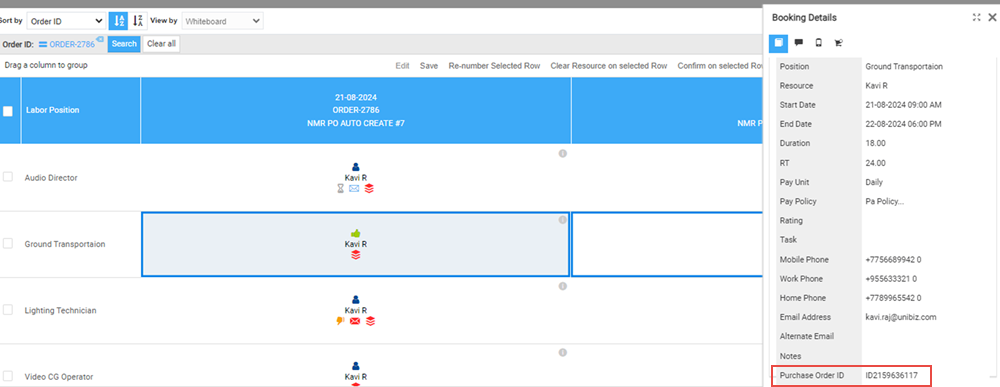
Task: Check the Lighting Technician row checkbox
Action: click(8, 310)
